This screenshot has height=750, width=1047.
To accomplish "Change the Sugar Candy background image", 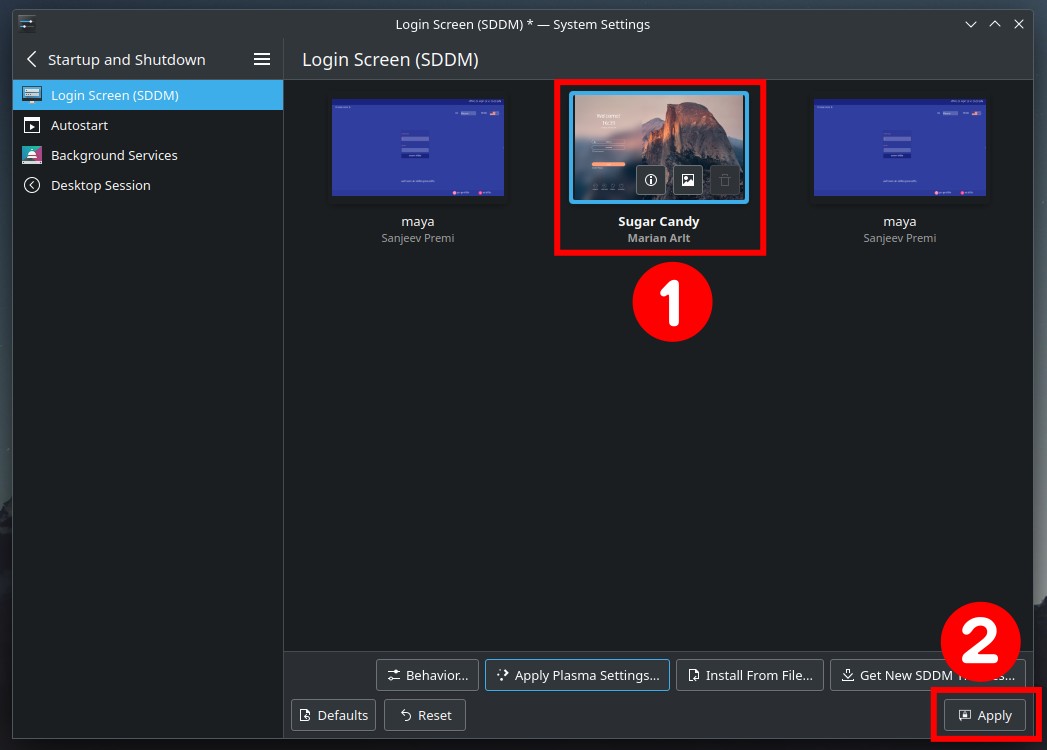I will [688, 180].
